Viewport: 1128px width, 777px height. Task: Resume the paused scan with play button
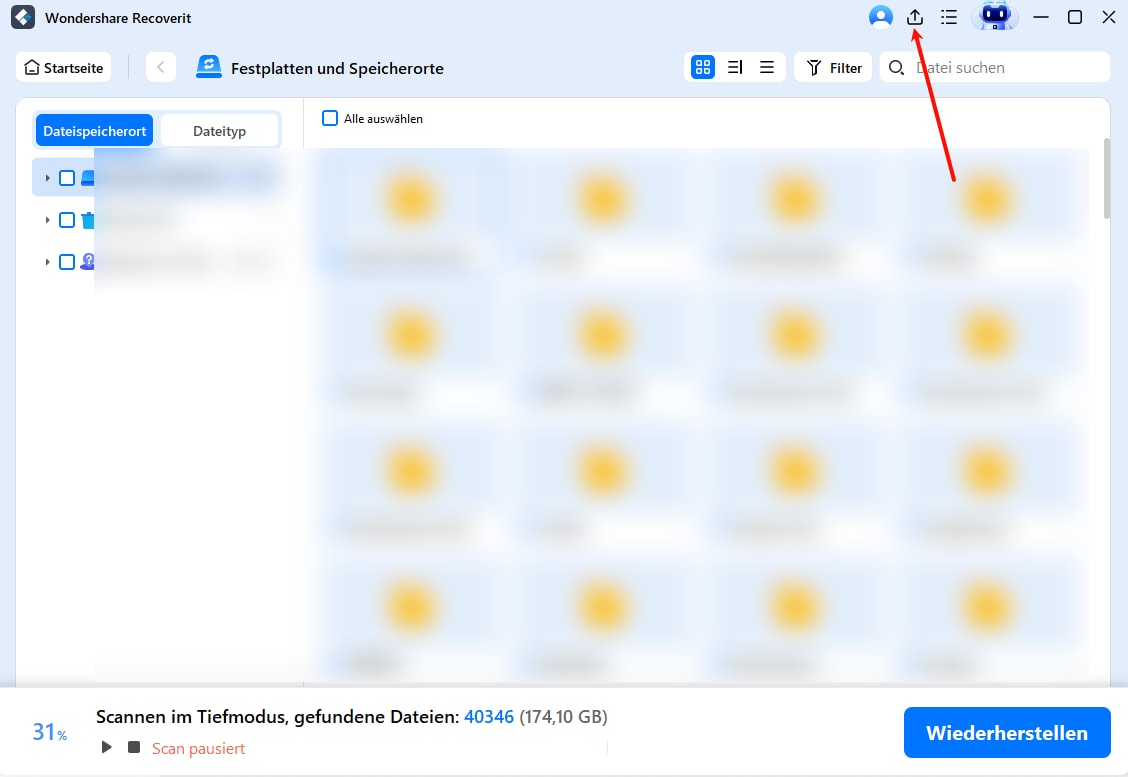pyautogui.click(x=106, y=747)
